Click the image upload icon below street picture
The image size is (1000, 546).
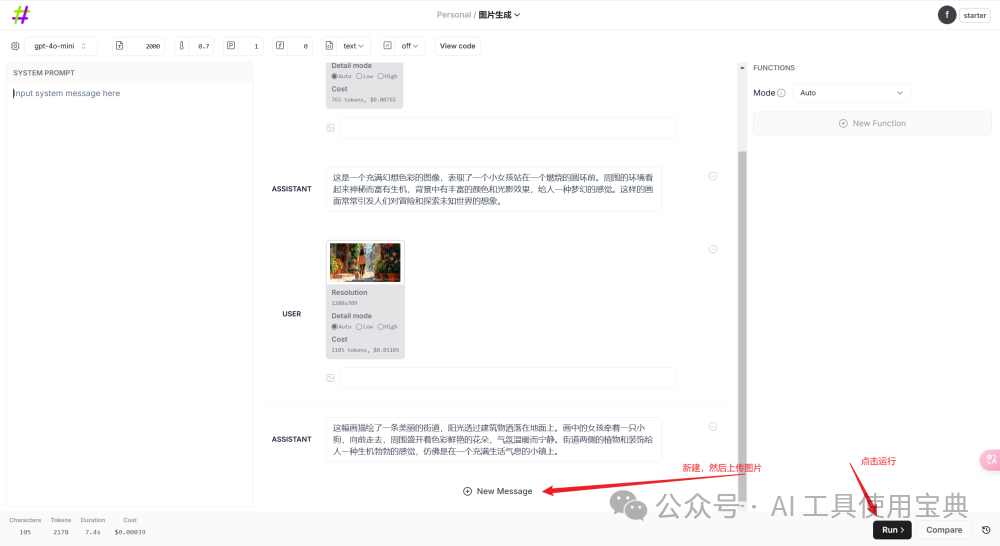pos(330,378)
